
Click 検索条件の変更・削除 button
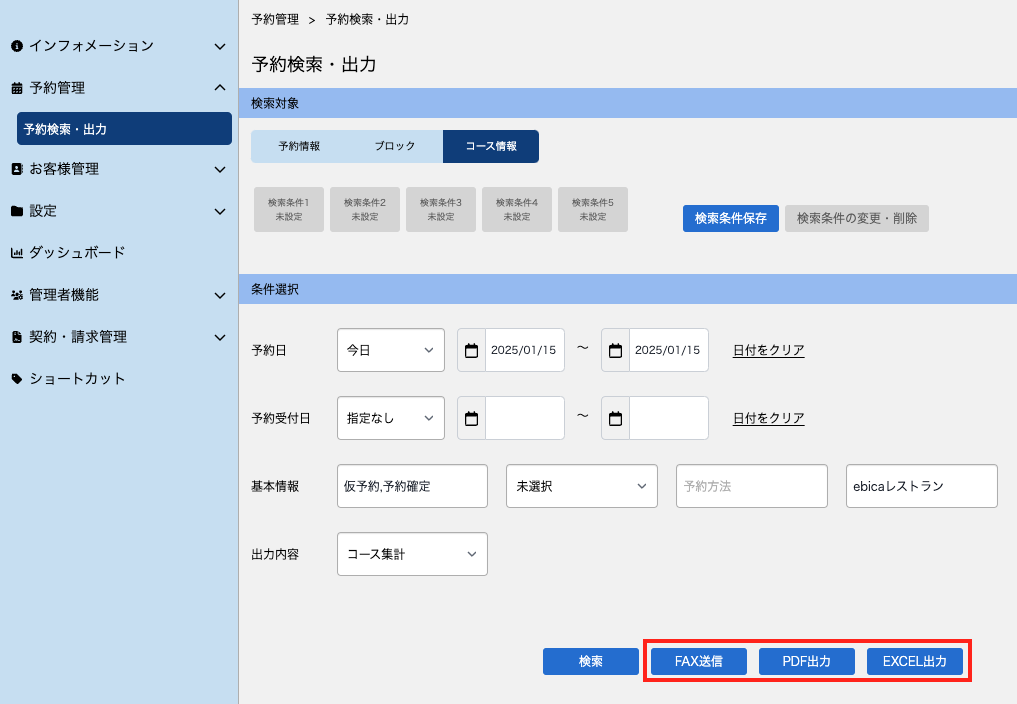tap(857, 219)
